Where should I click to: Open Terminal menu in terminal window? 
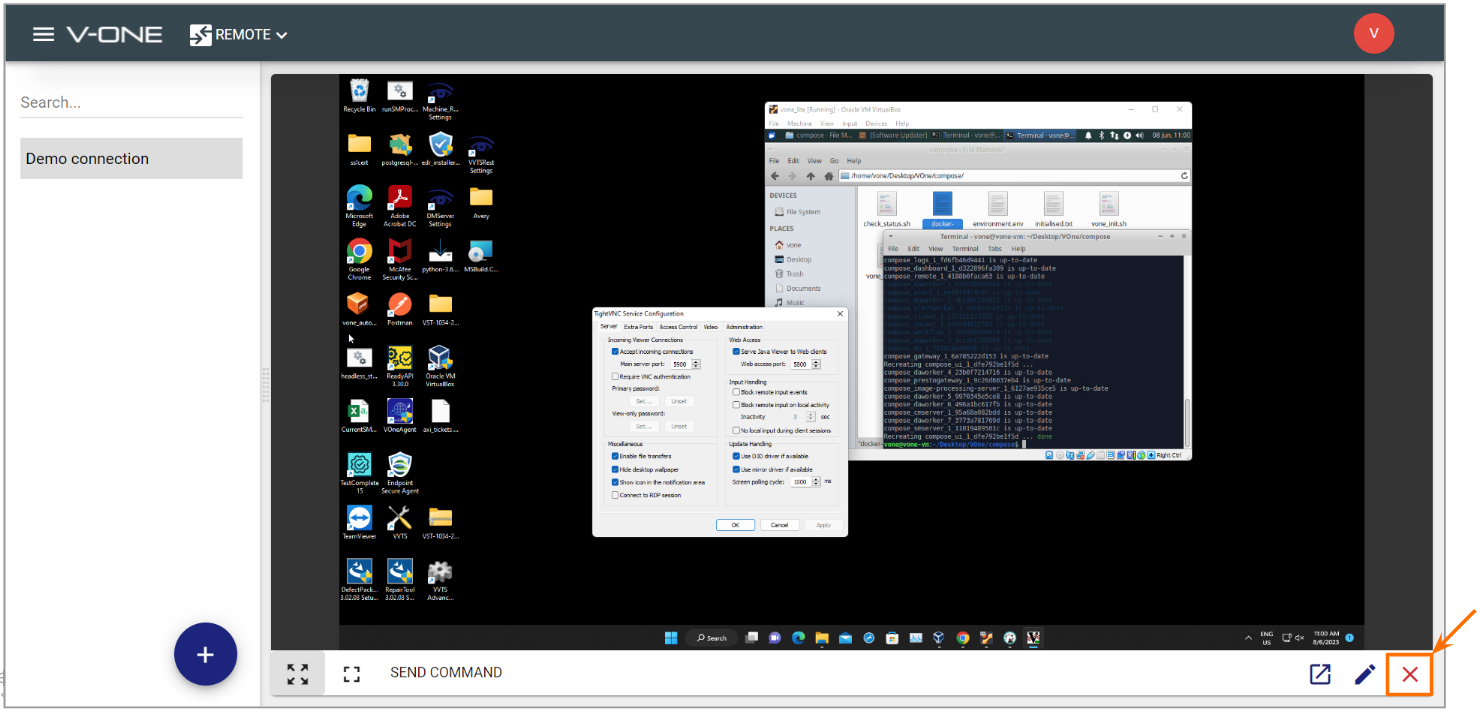[x=965, y=248]
